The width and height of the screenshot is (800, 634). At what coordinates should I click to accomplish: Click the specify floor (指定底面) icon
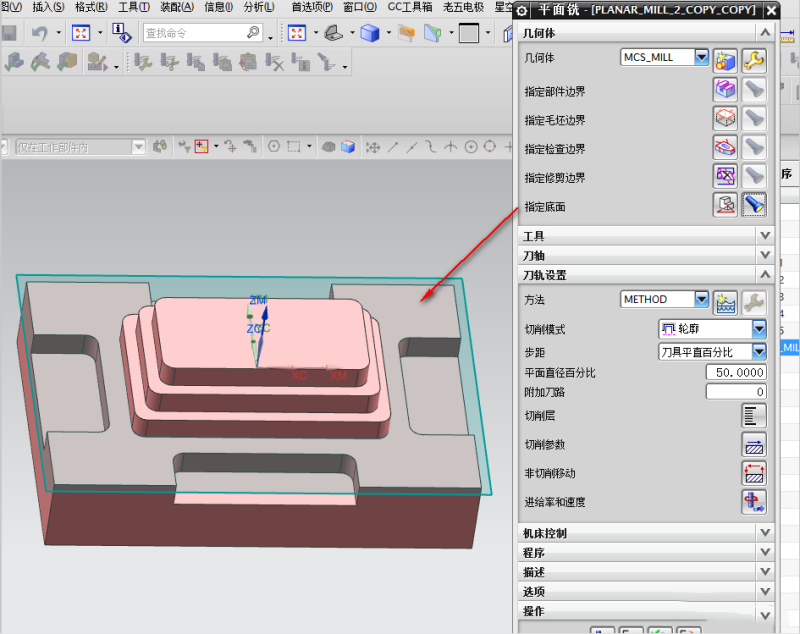coord(725,206)
